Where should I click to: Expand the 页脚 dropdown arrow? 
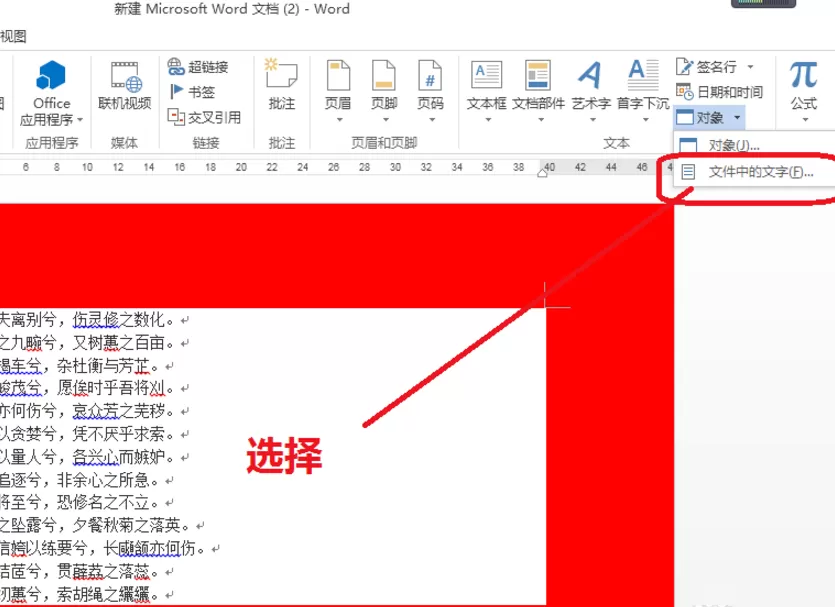coord(386,120)
